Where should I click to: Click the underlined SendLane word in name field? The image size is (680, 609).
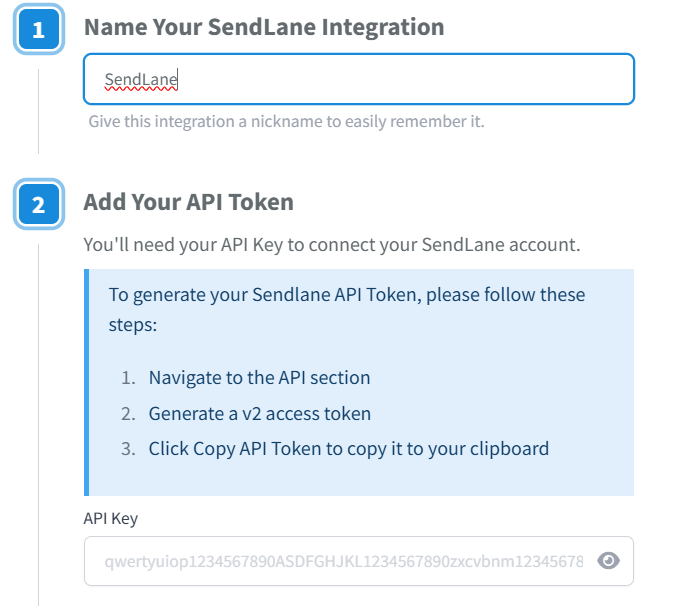pyautogui.click(x=141, y=79)
